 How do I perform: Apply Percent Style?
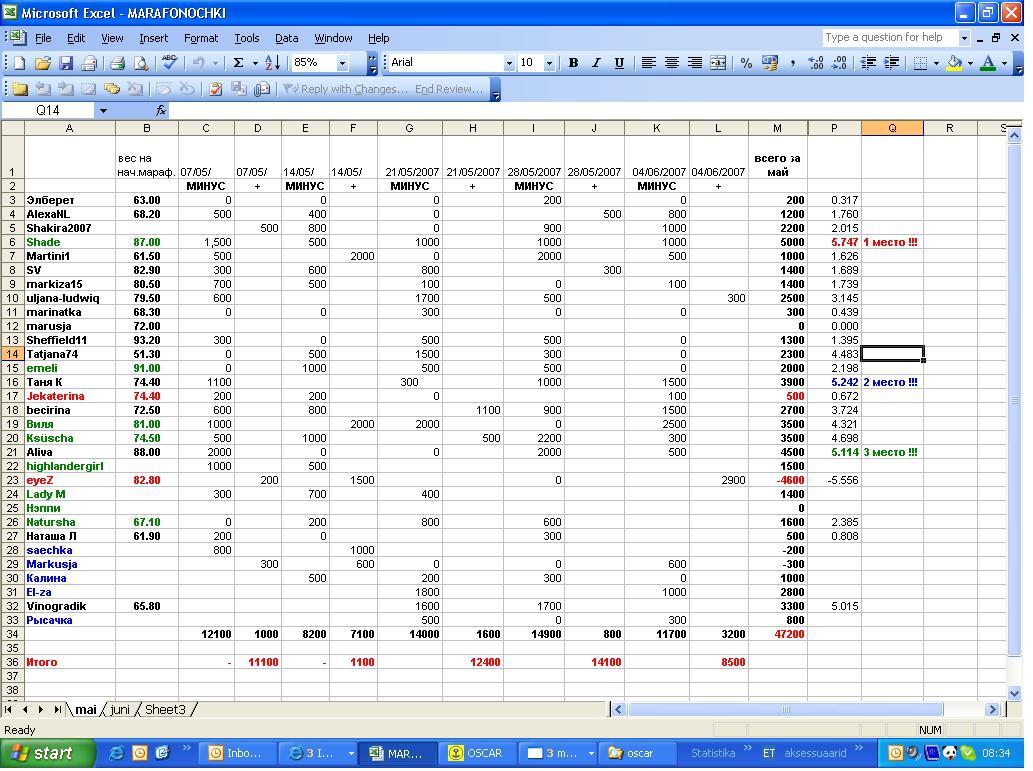coord(746,63)
